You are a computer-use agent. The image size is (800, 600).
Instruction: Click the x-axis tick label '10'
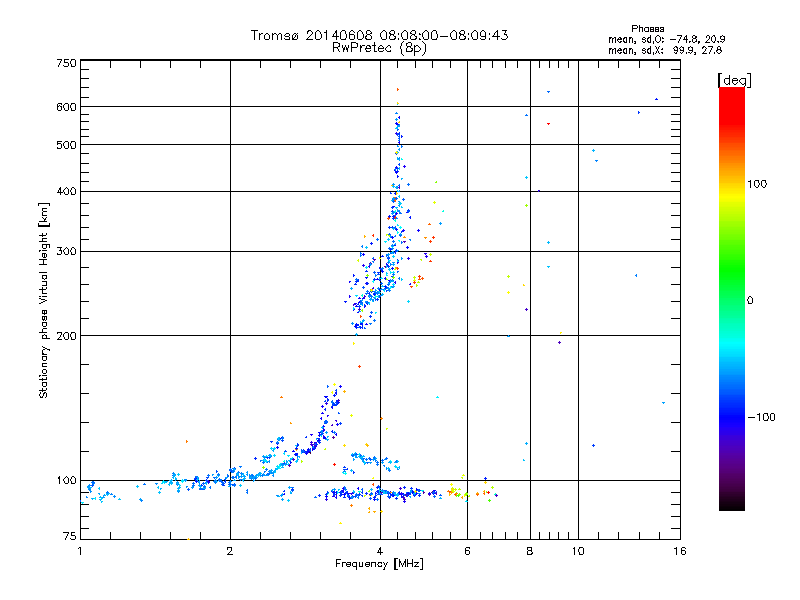tap(578, 551)
